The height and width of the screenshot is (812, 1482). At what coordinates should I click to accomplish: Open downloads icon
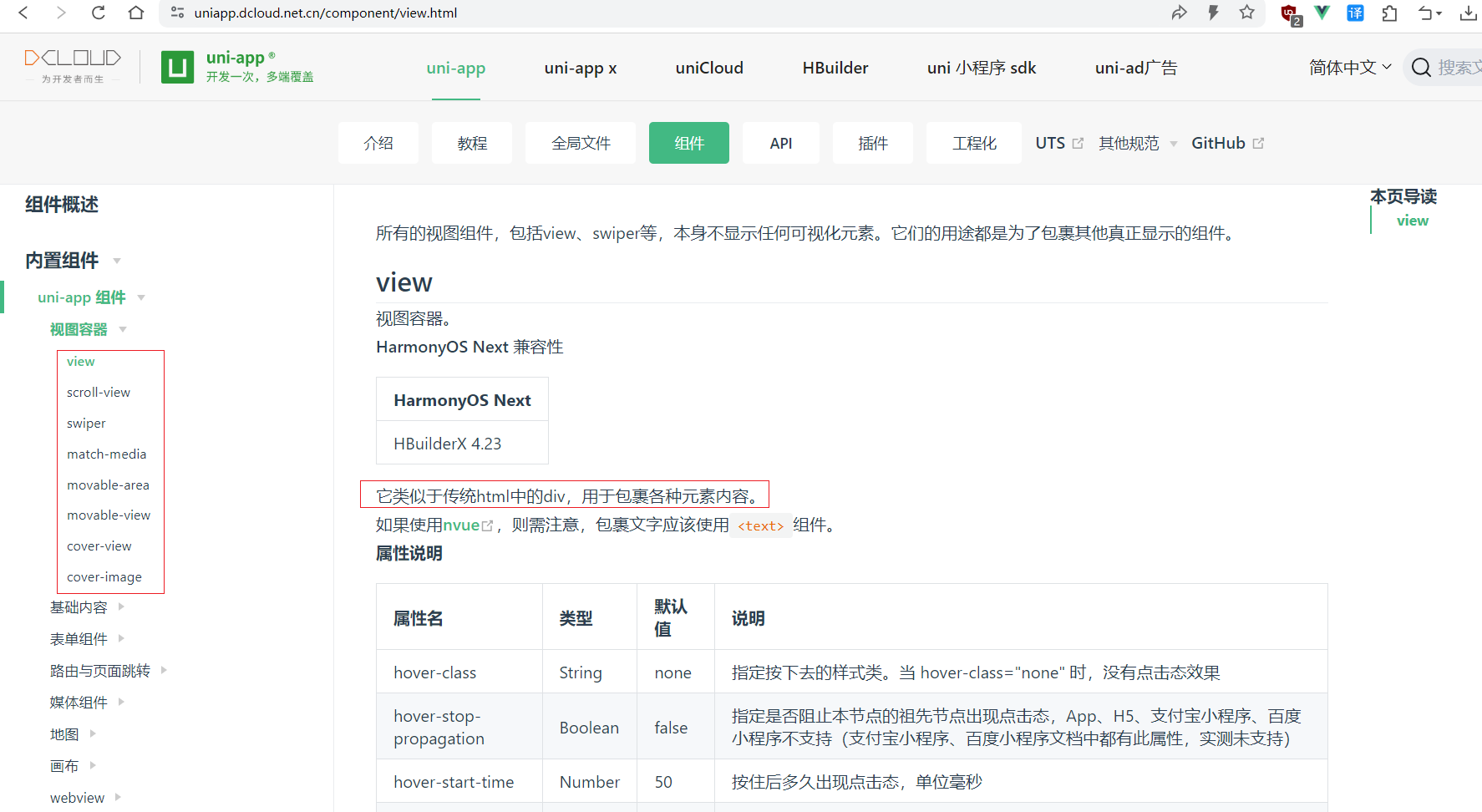[1468, 13]
